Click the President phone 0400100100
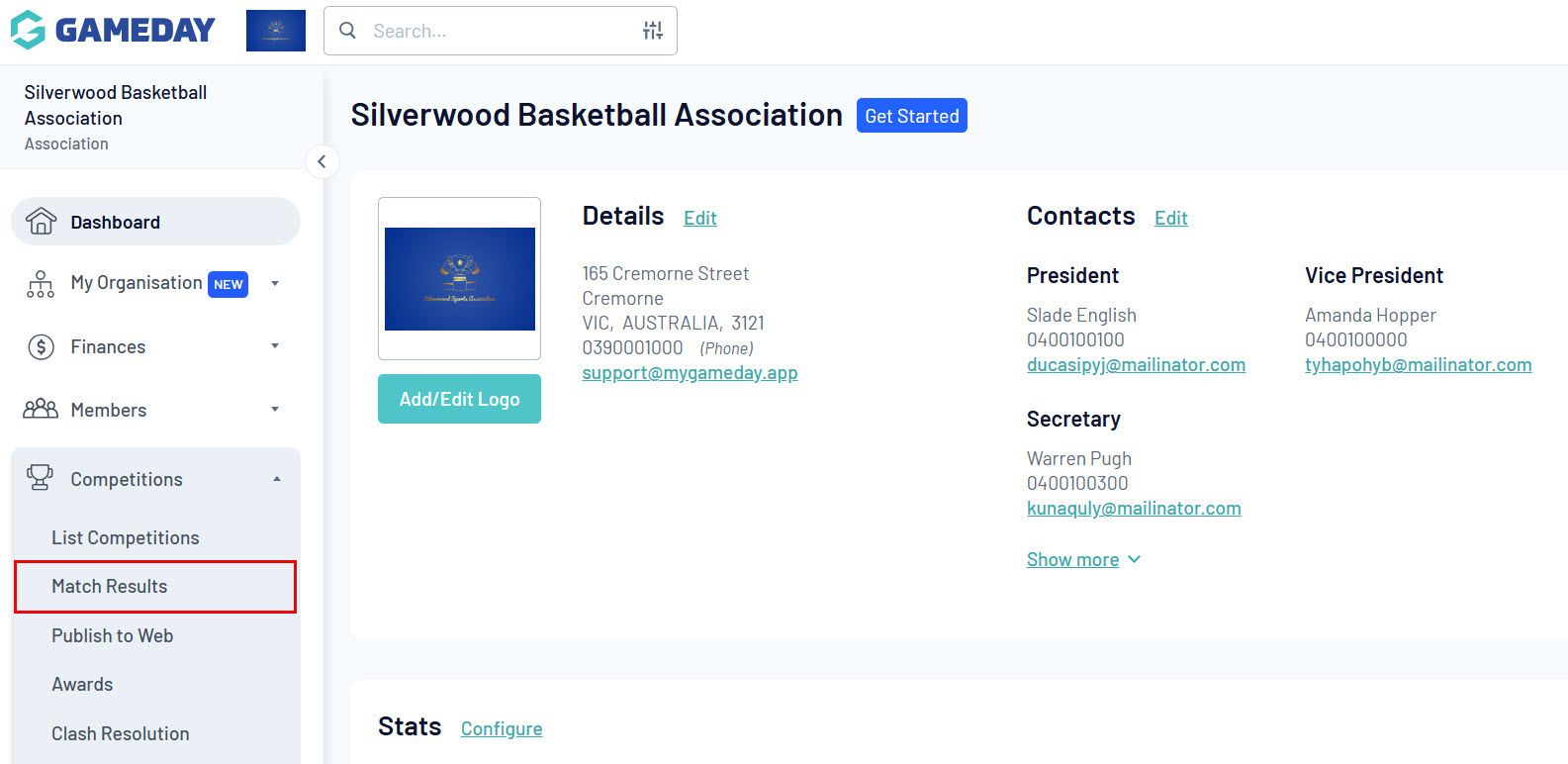Viewport: 1568px width, 764px height. [1075, 339]
